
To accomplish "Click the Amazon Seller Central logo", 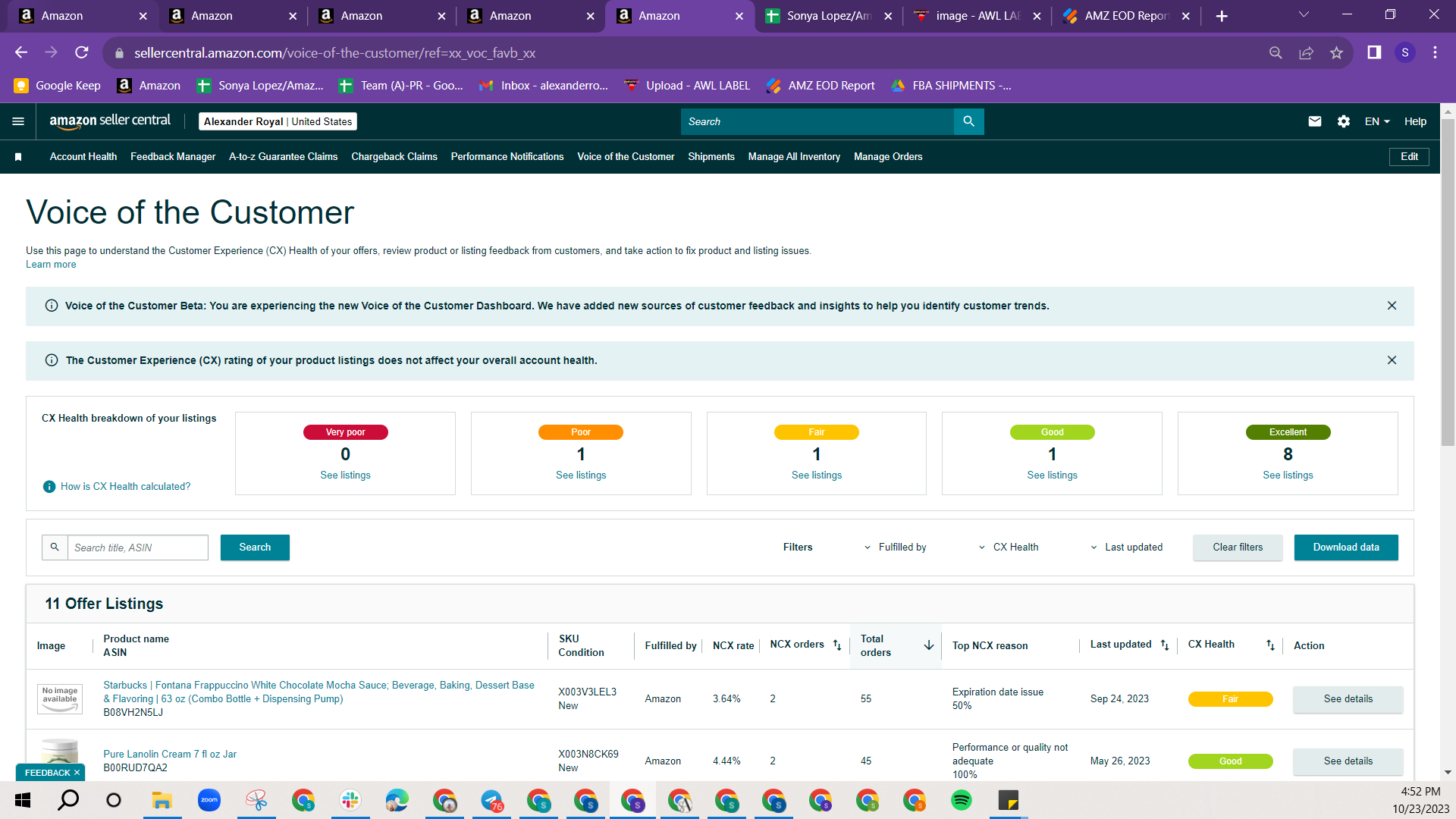I will coord(110,121).
